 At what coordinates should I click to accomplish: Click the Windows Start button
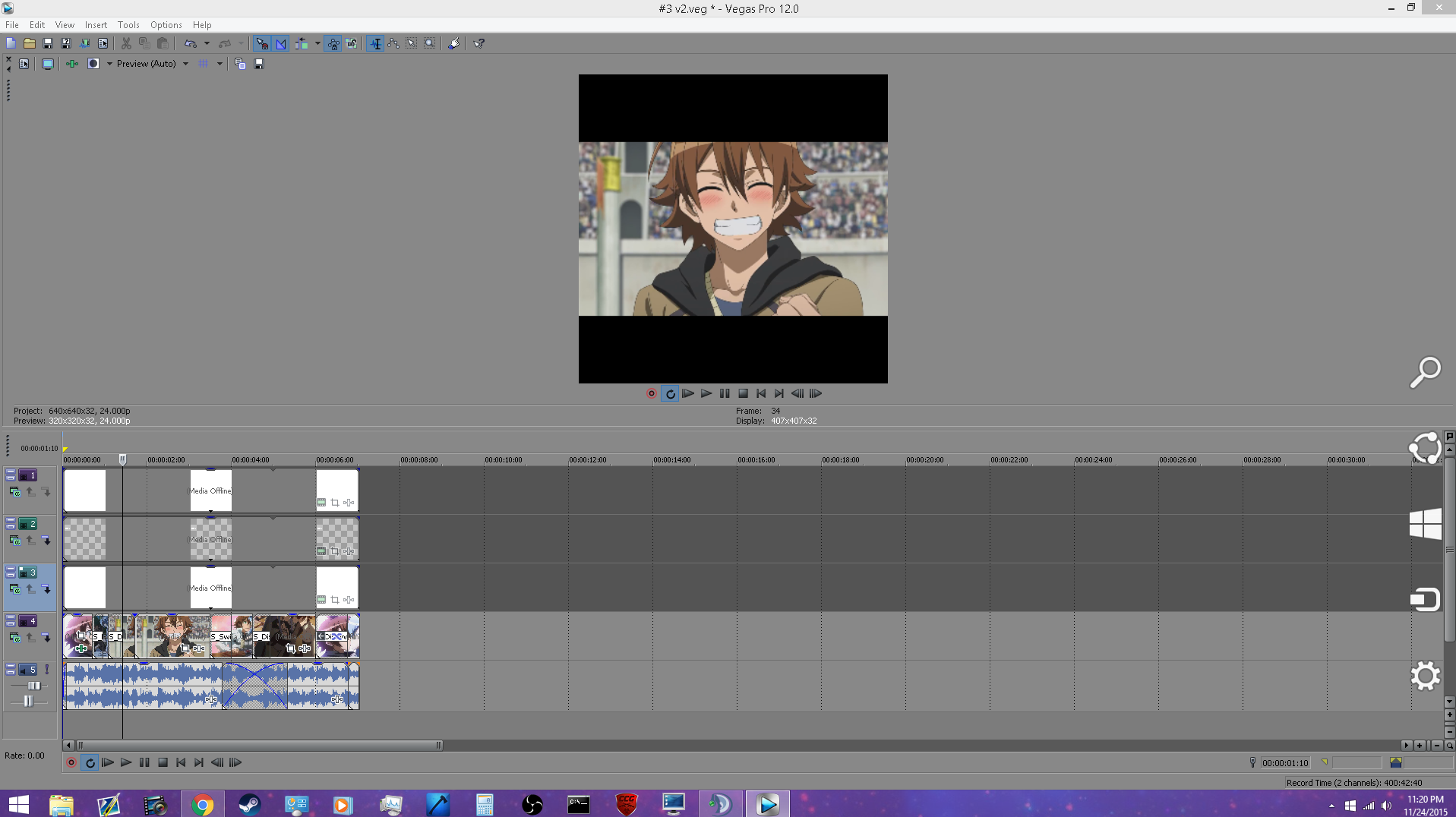click(18, 804)
